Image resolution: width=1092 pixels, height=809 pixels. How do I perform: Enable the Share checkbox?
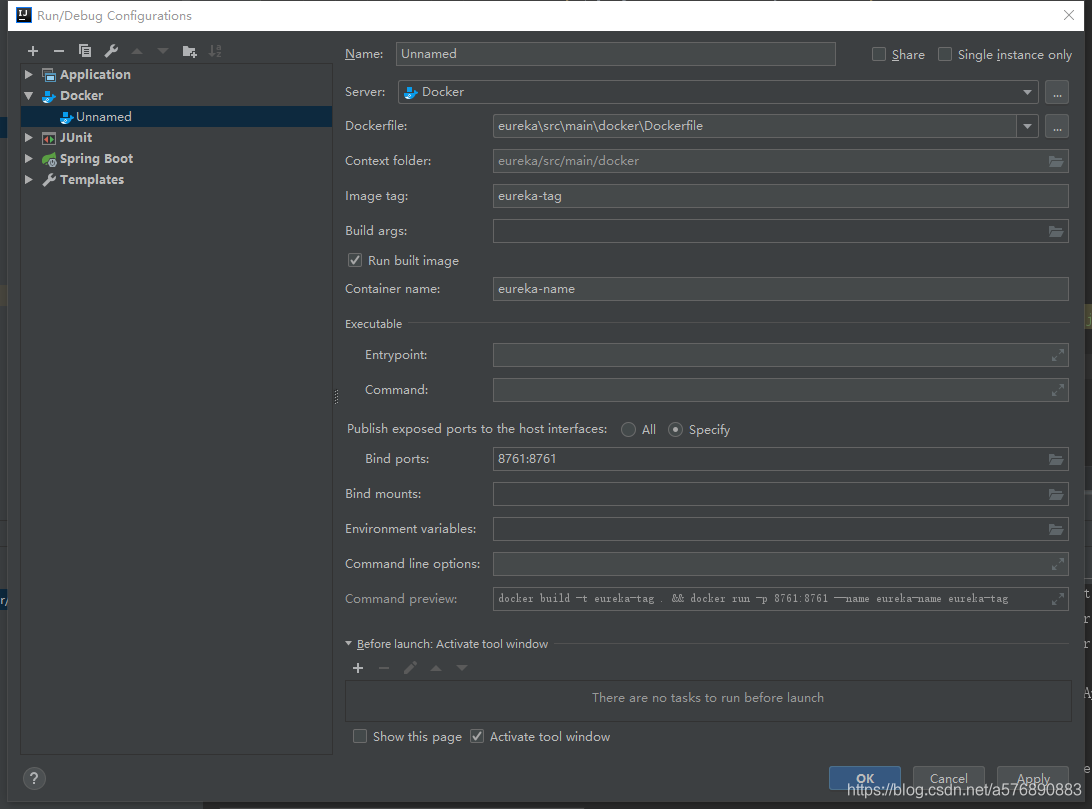(x=879, y=54)
